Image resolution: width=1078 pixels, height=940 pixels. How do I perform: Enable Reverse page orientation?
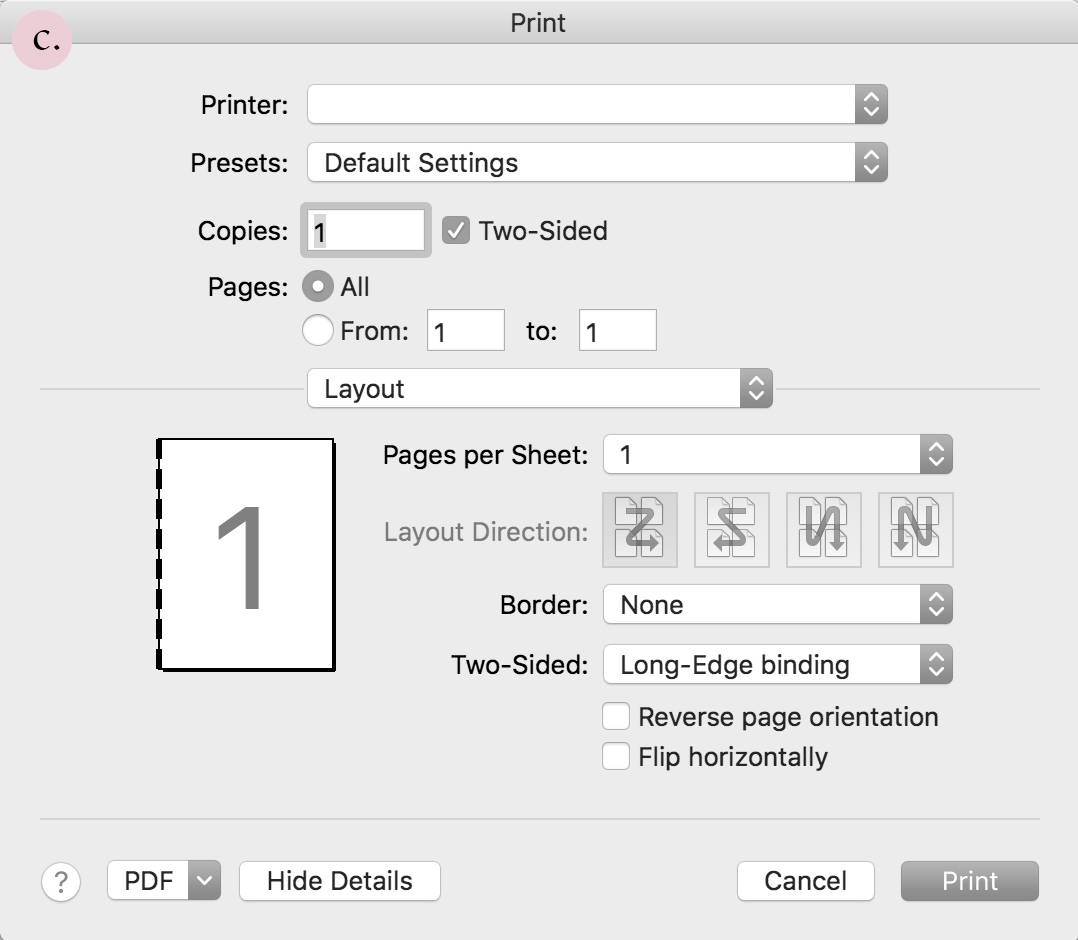pyautogui.click(x=615, y=716)
